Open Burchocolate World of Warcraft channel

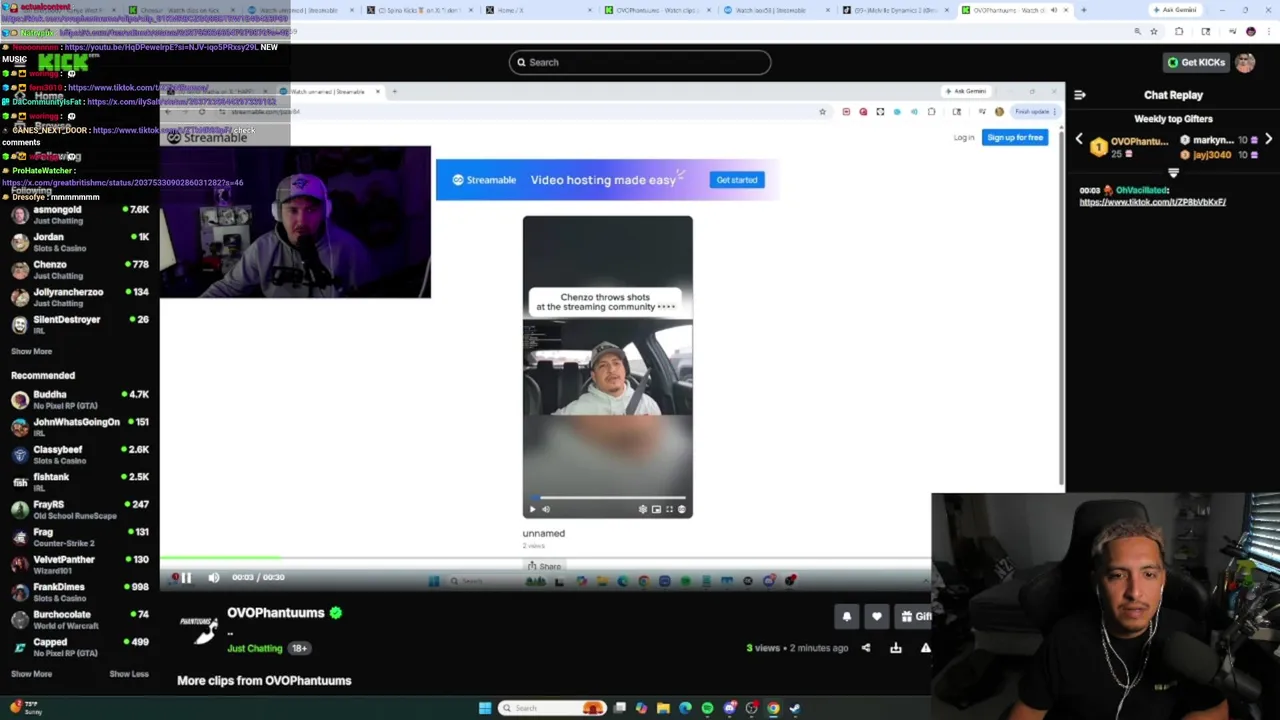click(80, 620)
